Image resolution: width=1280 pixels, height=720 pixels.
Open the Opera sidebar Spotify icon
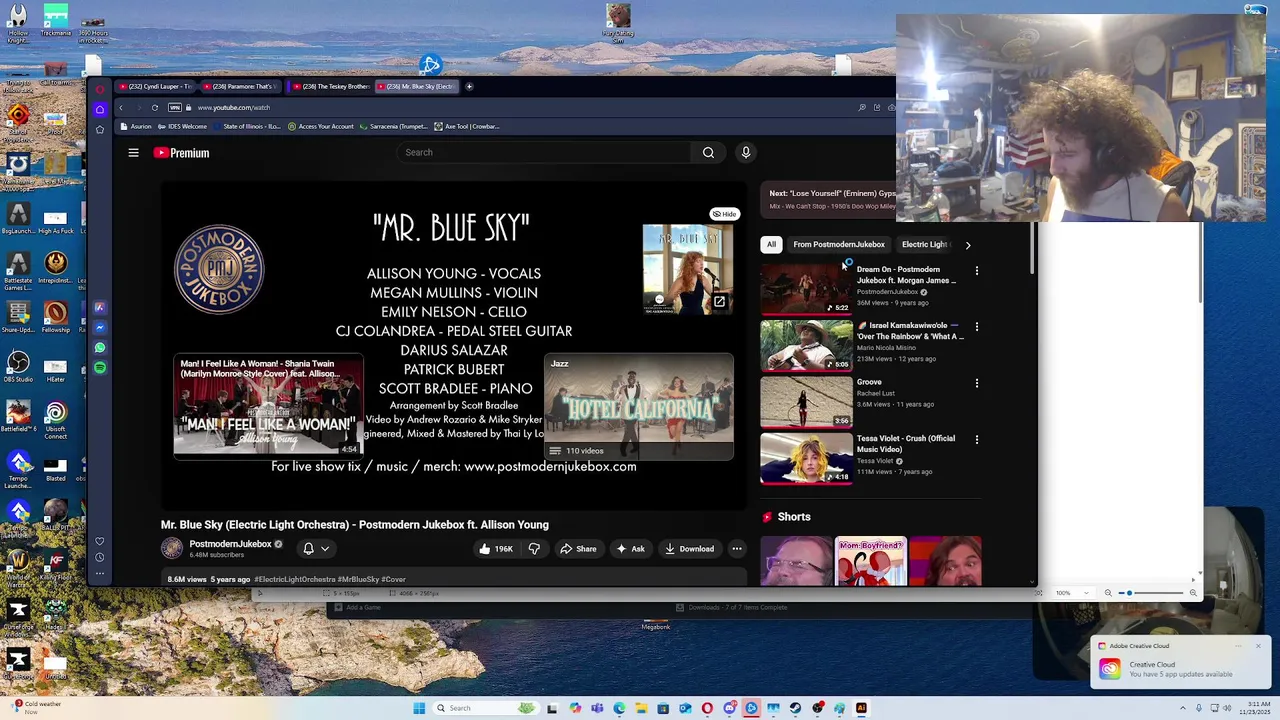(100, 368)
